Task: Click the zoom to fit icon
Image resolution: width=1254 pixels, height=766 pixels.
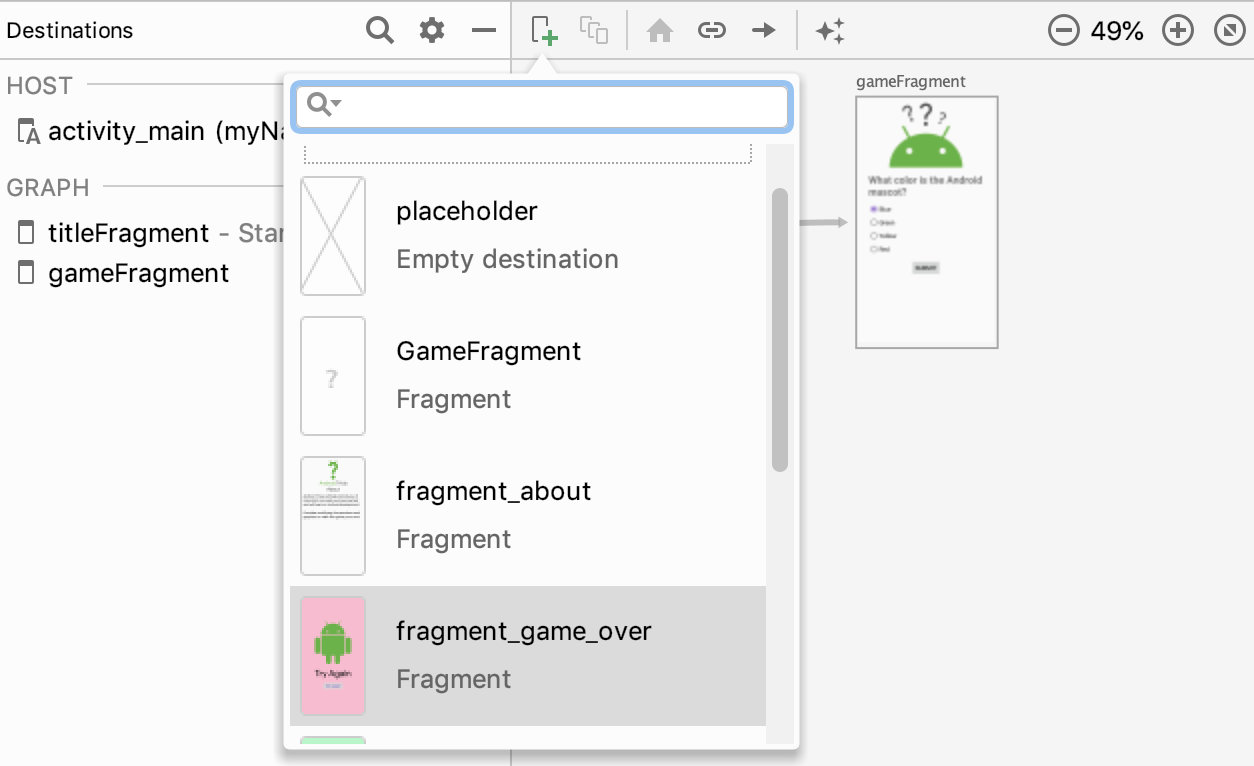Action: pyautogui.click(x=1229, y=31)
